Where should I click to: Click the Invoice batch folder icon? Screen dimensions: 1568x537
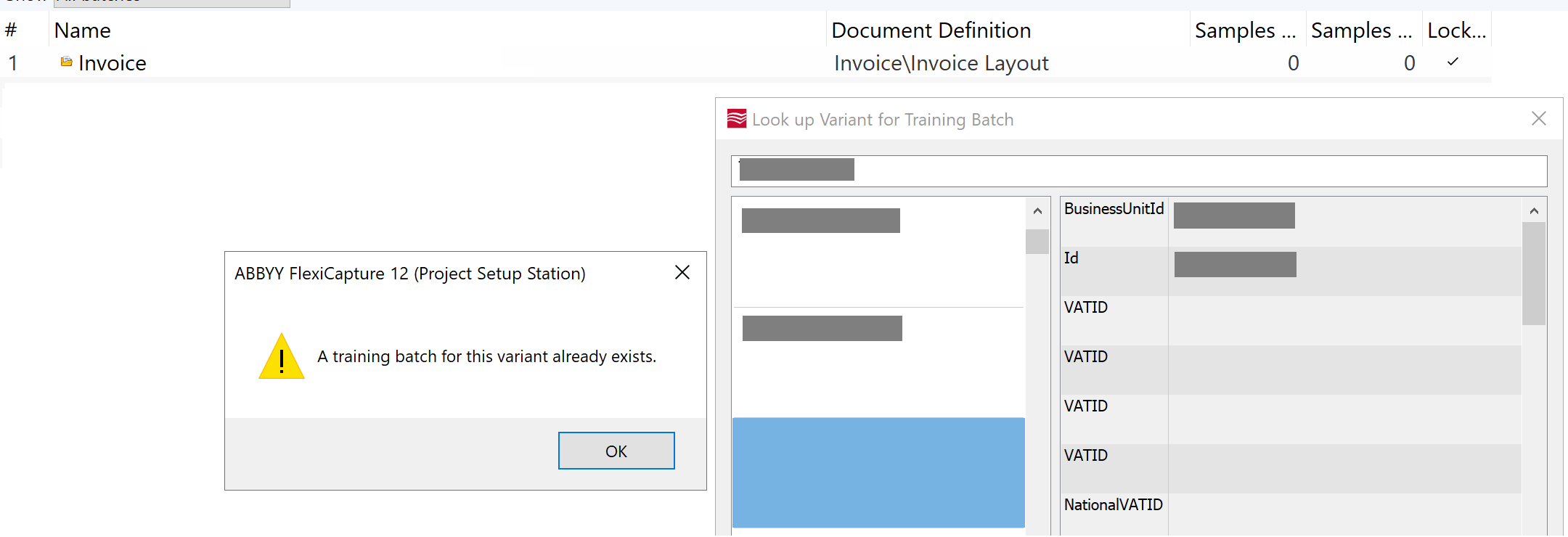66,62
